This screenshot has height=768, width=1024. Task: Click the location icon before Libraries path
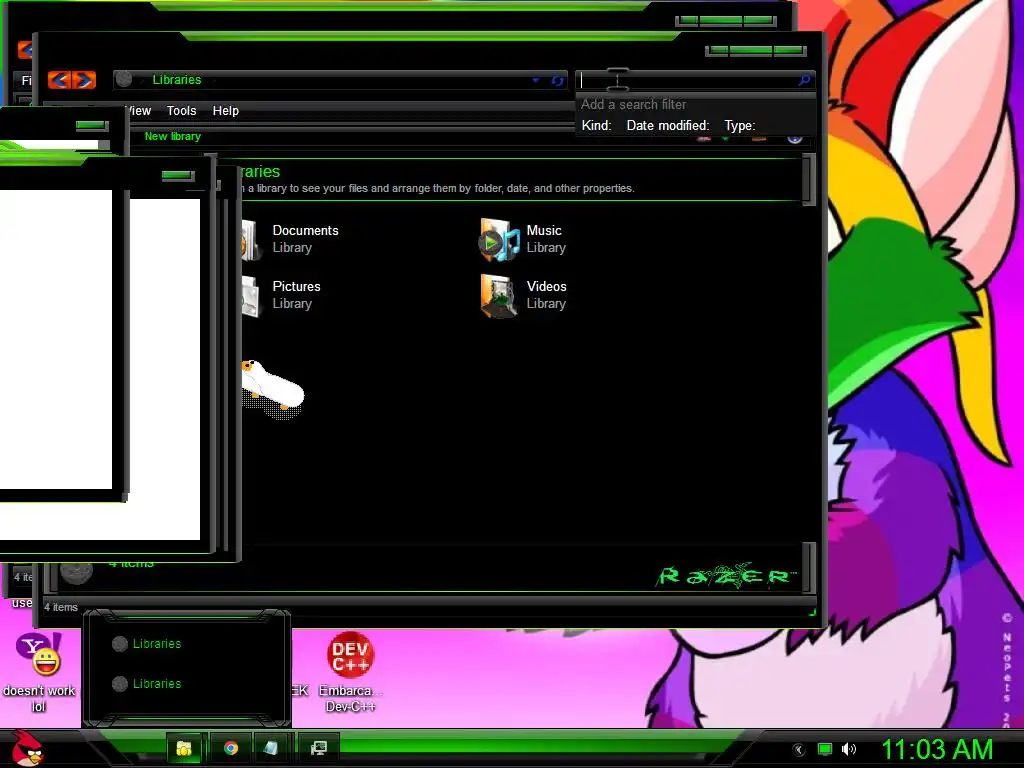123,79
